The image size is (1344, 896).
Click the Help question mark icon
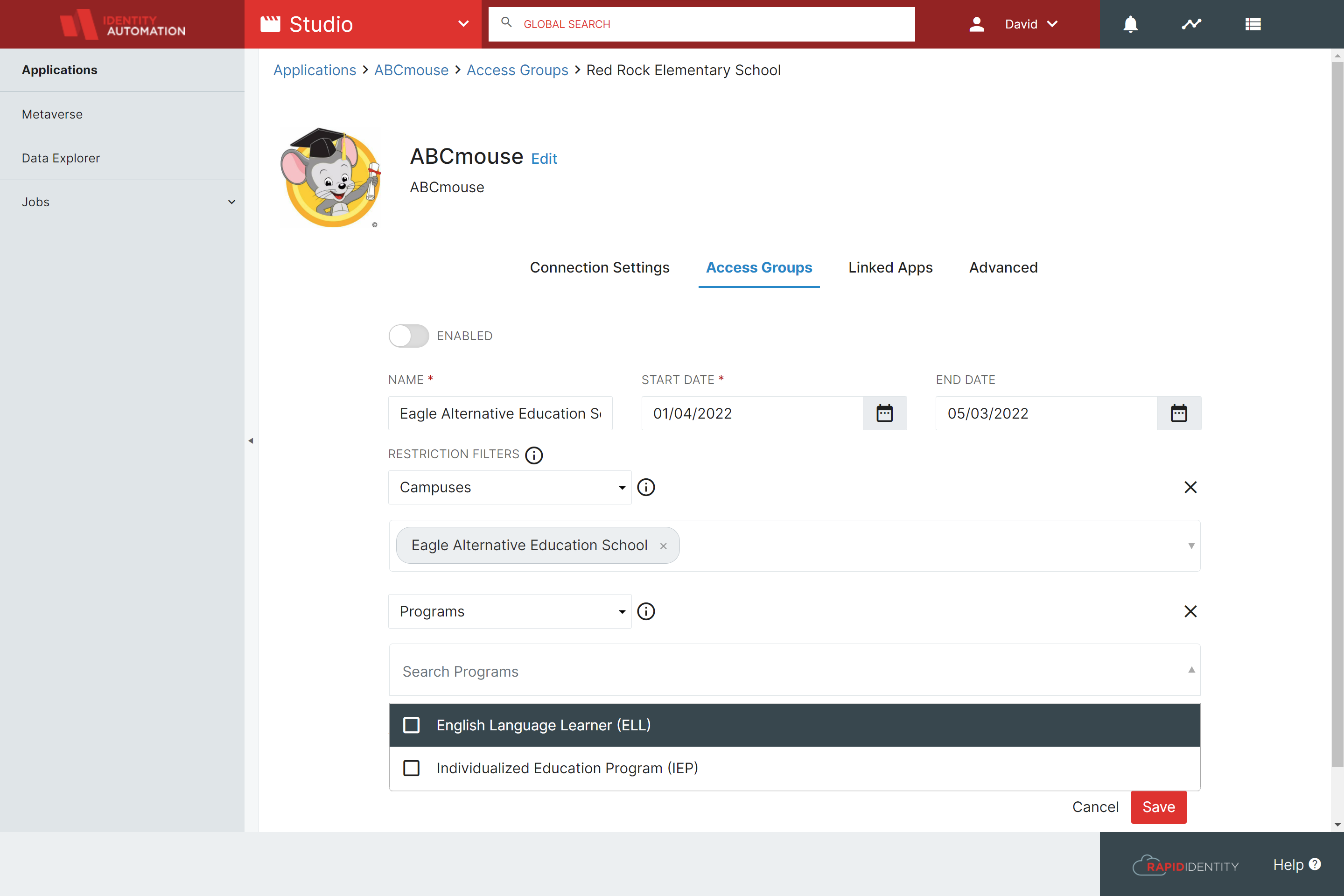point(1315,864)
